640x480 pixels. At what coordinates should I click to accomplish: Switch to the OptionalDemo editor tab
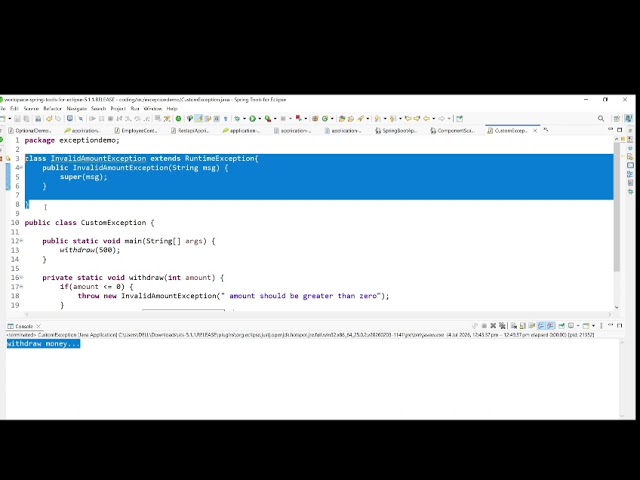[30, 131]
